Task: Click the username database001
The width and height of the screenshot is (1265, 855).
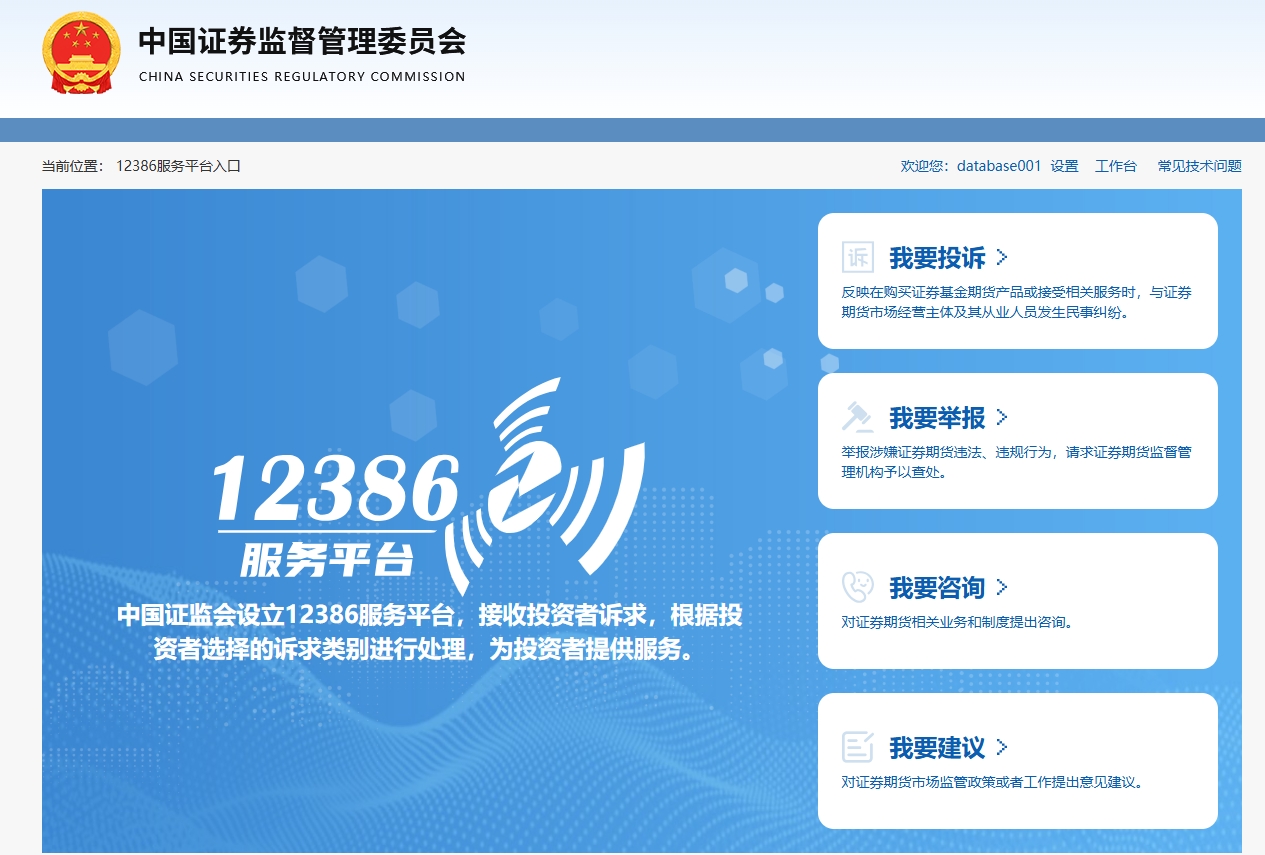Action: tap(999, 166)
